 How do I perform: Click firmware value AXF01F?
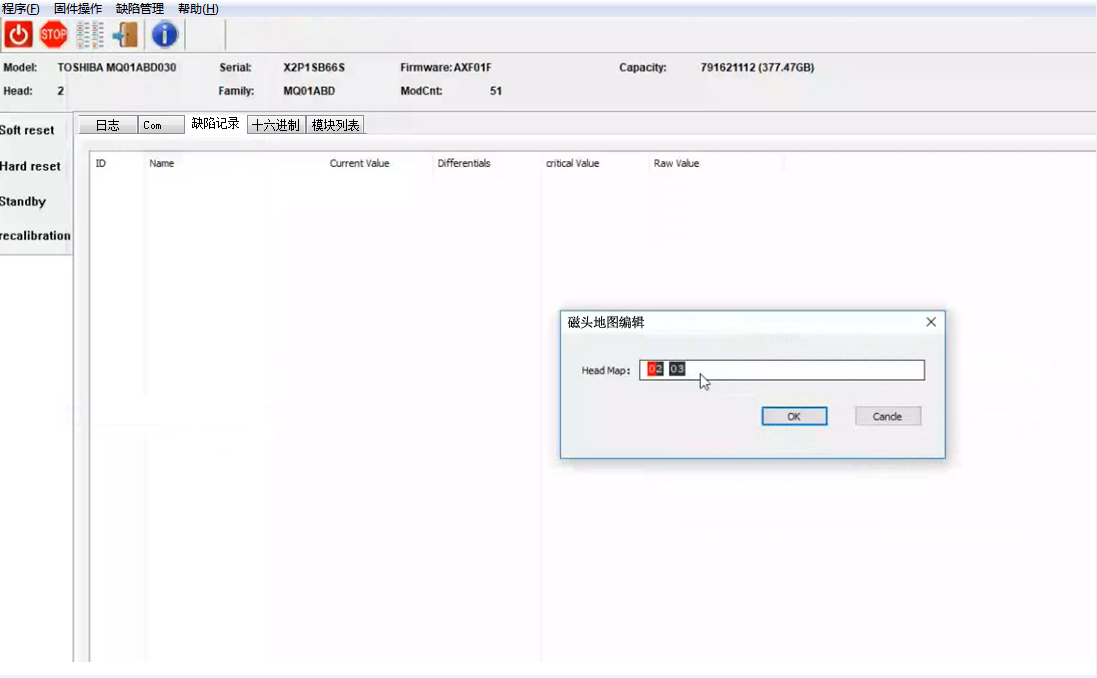[x=472, y=67]
